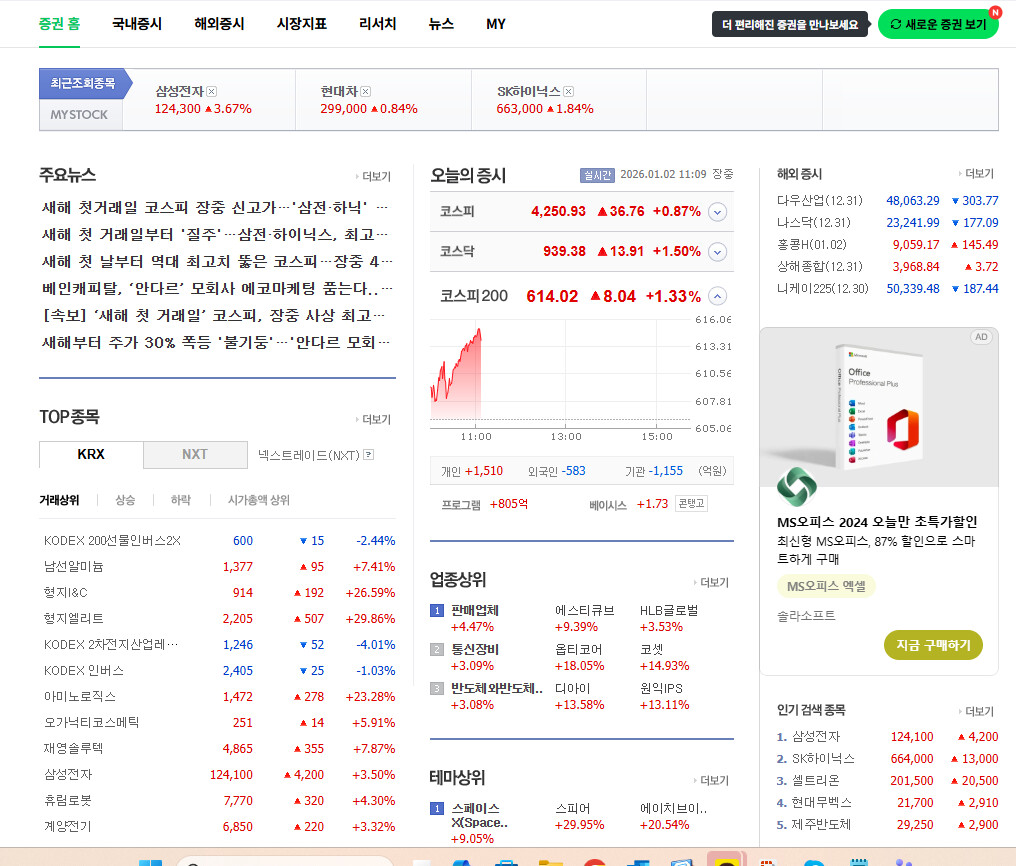Viewport: 1016px width, 866px height.
Task: Click the refresh icon in 새로운 증권 보기 button
Action: [895, 24]
